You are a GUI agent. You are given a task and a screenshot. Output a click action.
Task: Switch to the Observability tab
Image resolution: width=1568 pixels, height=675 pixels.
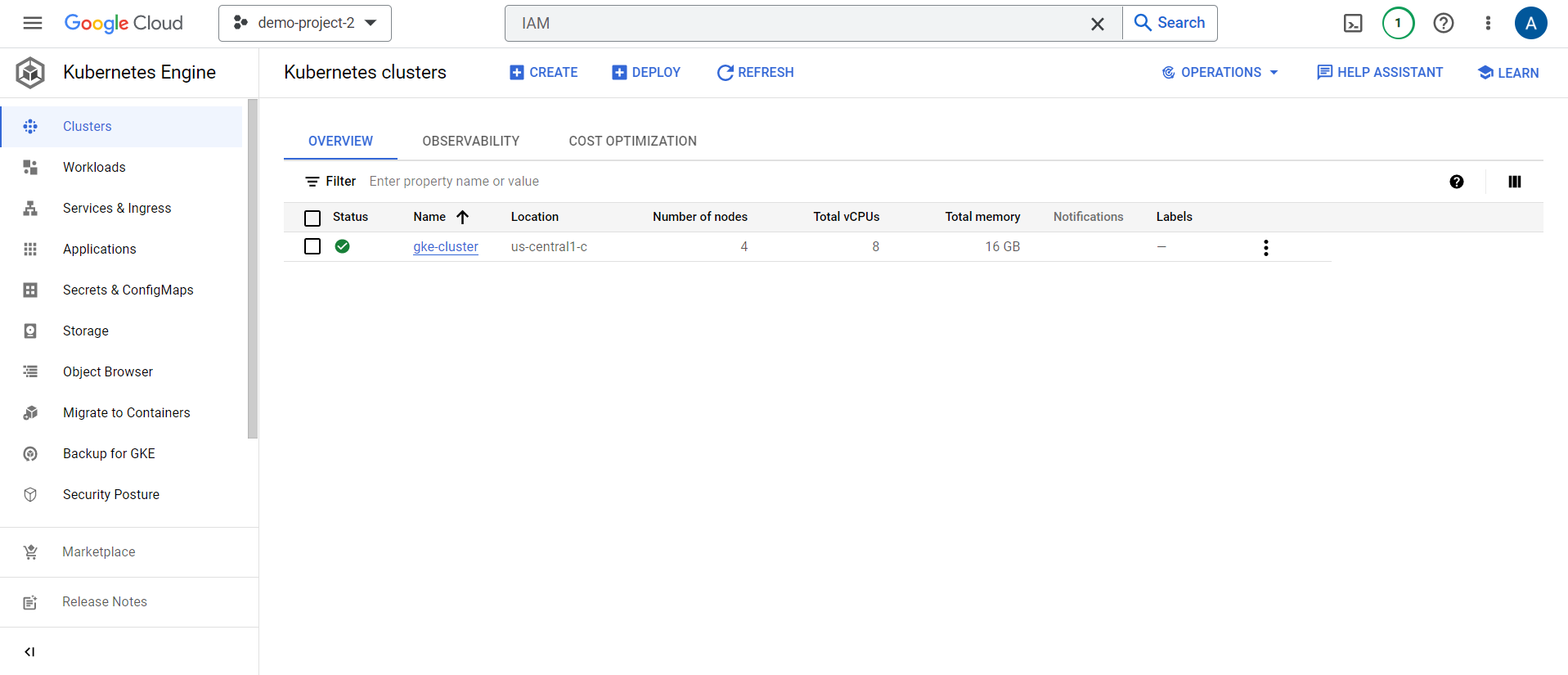pos(470,141)
